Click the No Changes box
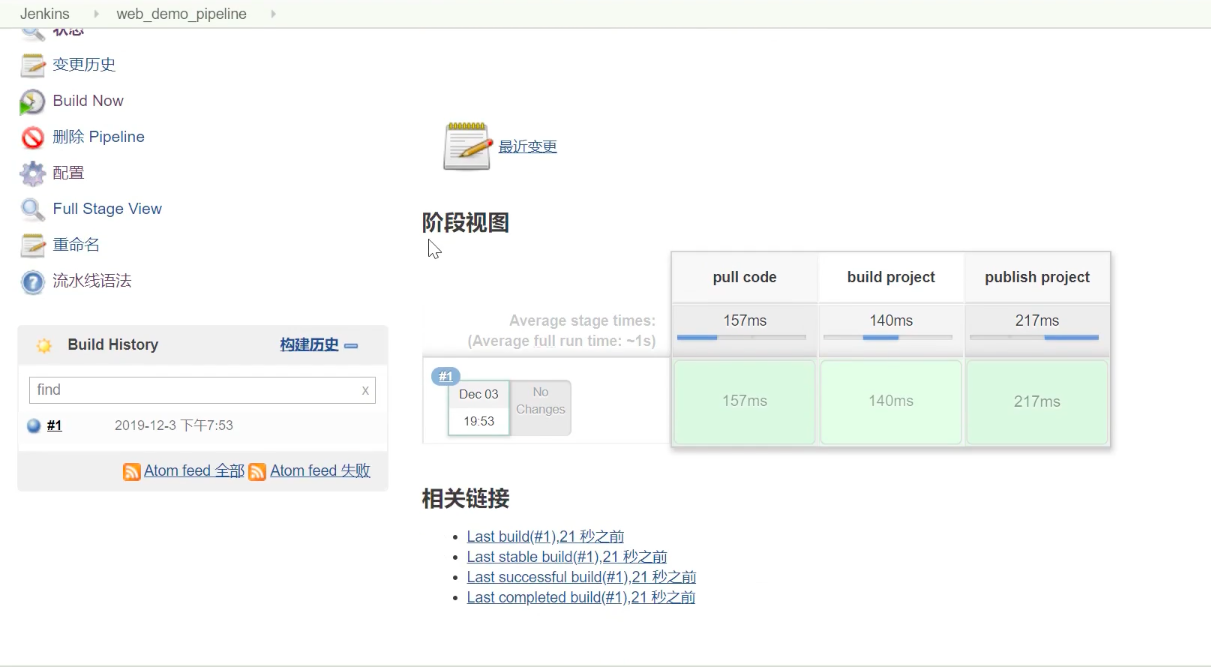Image resolution: width=1211 pixels, height=667 pixels. click(x=541, y=408)
